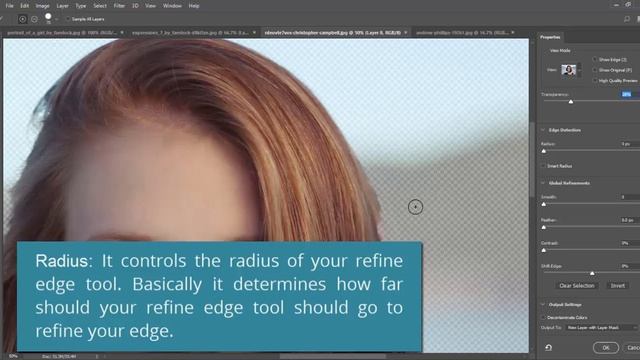This screenshot has height=360, width=640.
Task: Open the Layer menu
Action: (x=62, y=6)
